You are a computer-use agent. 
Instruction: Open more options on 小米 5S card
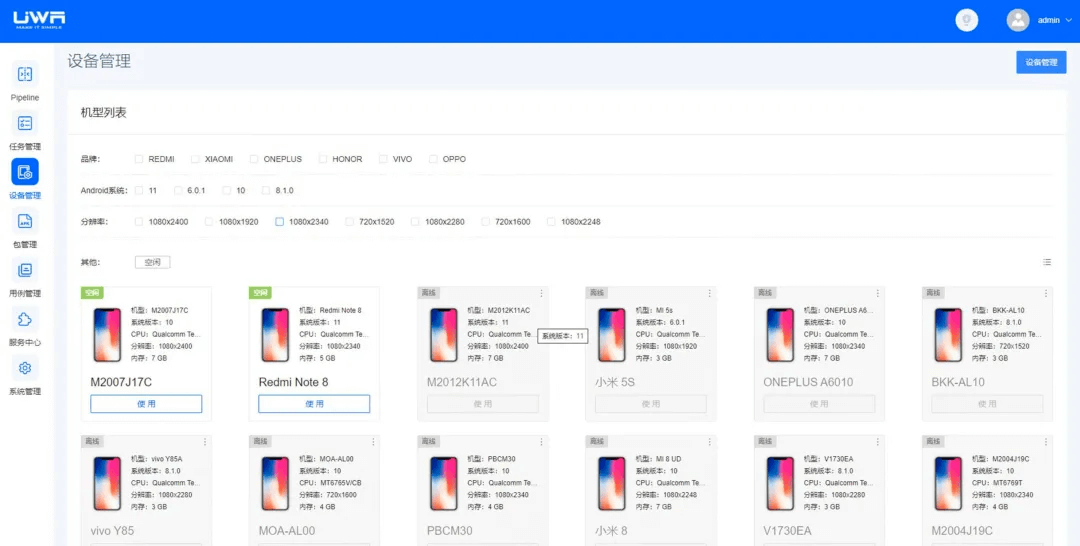(709, 293)
